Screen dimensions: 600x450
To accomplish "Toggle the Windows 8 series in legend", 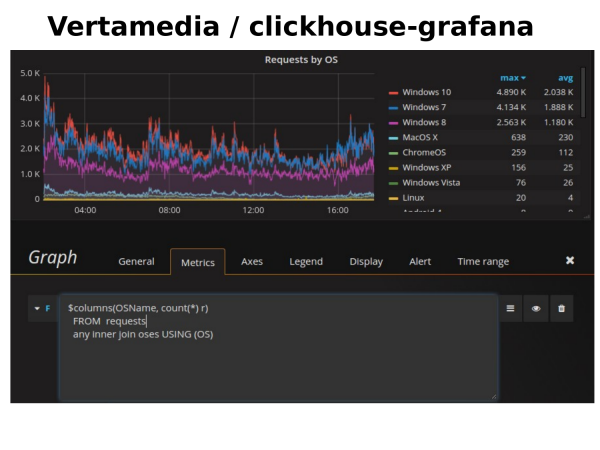I will point(427,123).
